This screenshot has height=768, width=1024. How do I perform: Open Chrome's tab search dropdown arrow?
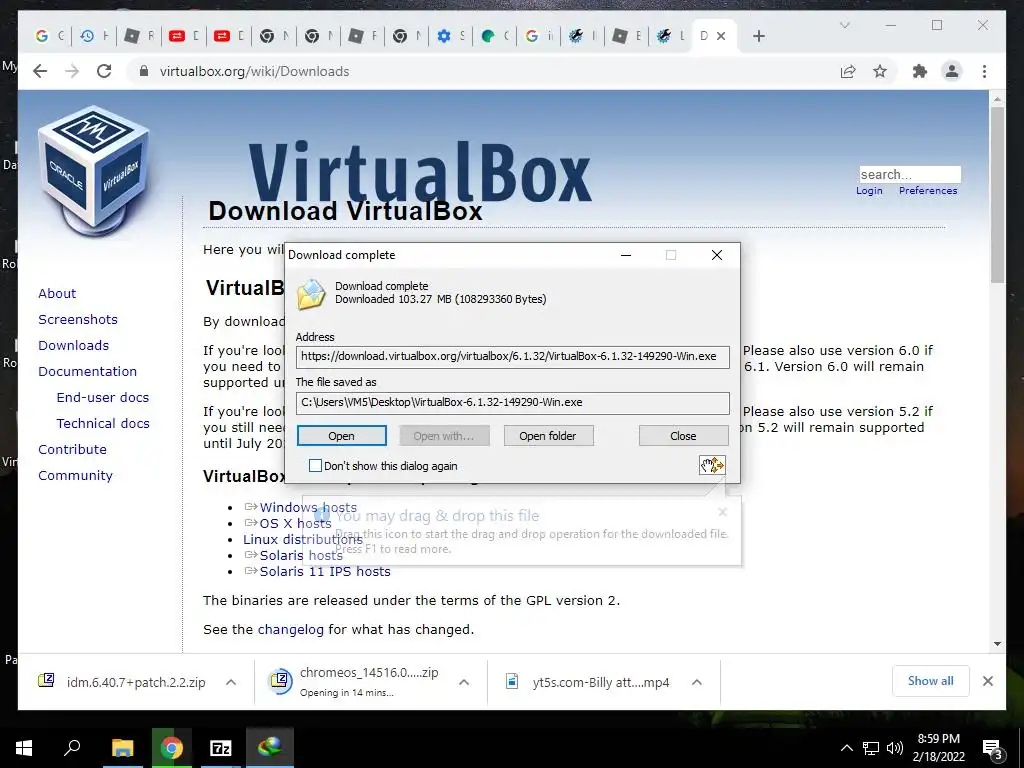(844, 25)
